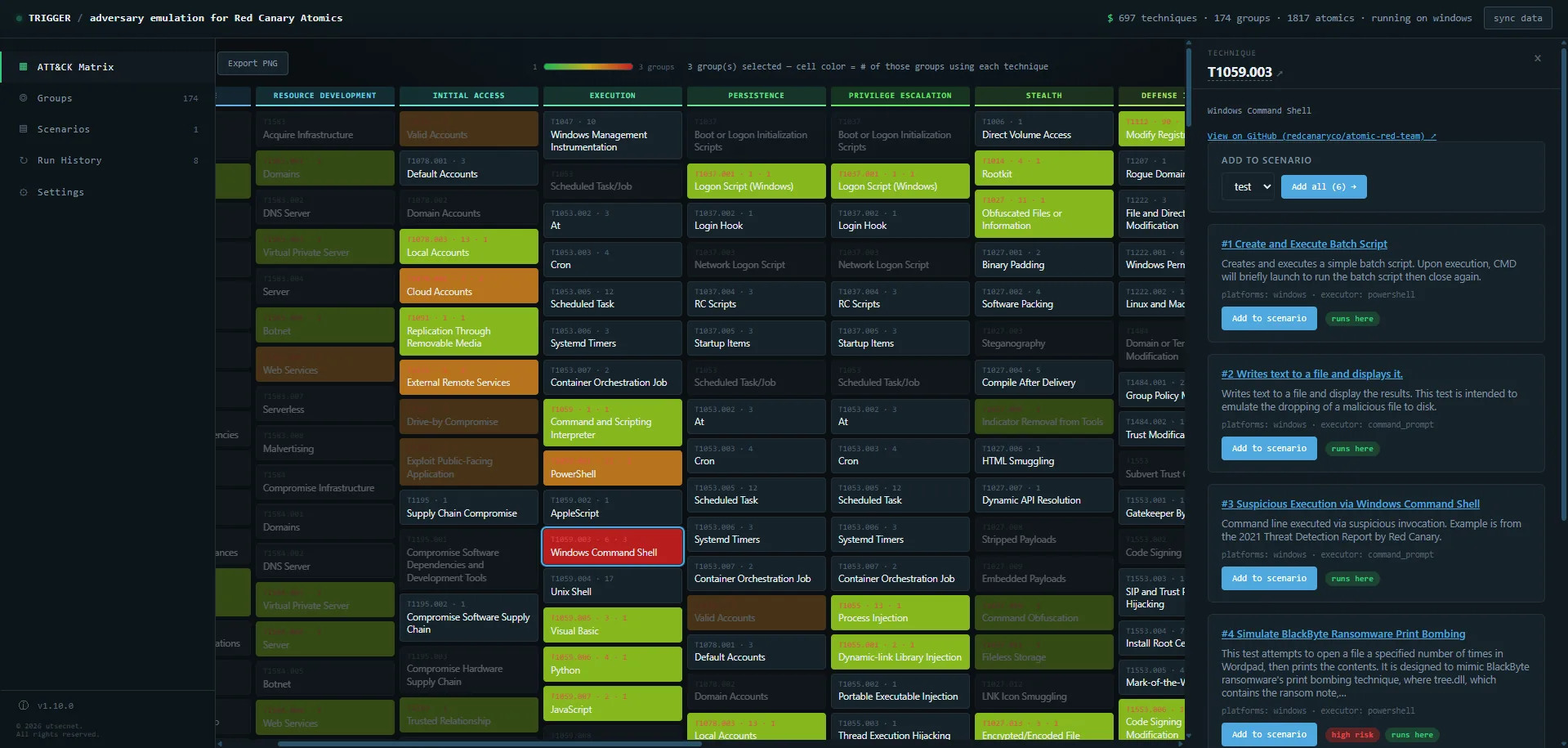The image size is (1568, 748).
Task: Open Settings menu item
Action: coord(108,192)
